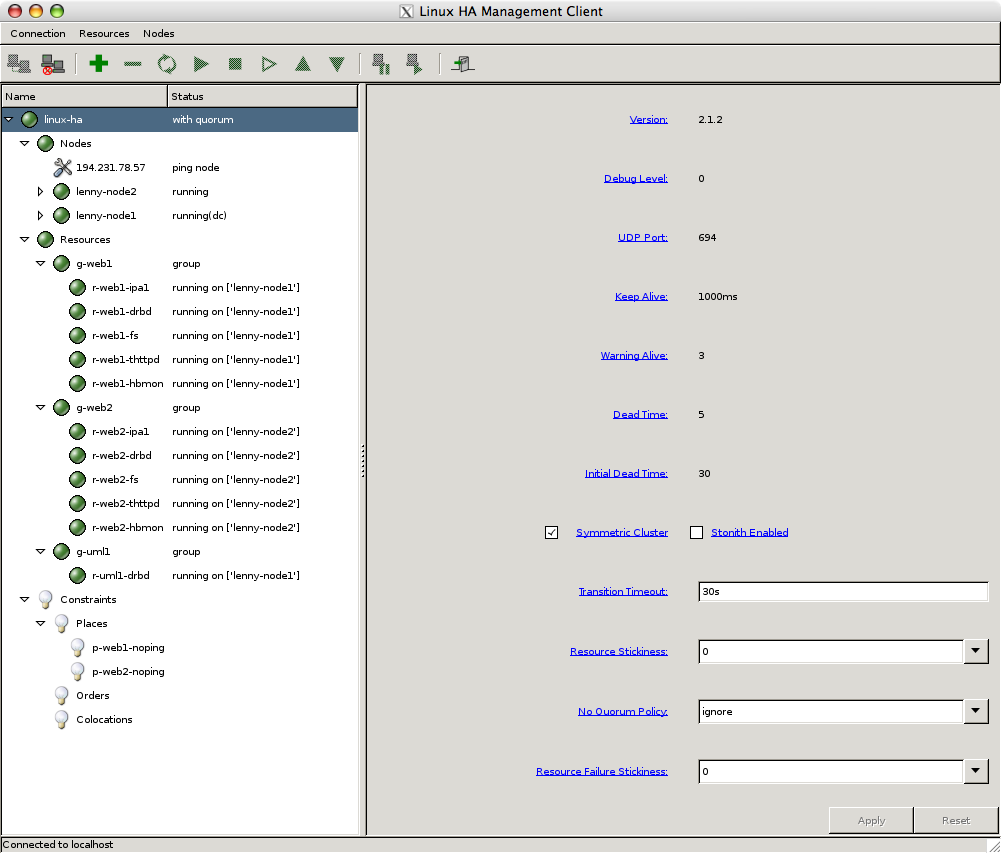This screenshot has width=1001, height=853.
Task: Collapse the g-uml1 group
Action: 41,551
